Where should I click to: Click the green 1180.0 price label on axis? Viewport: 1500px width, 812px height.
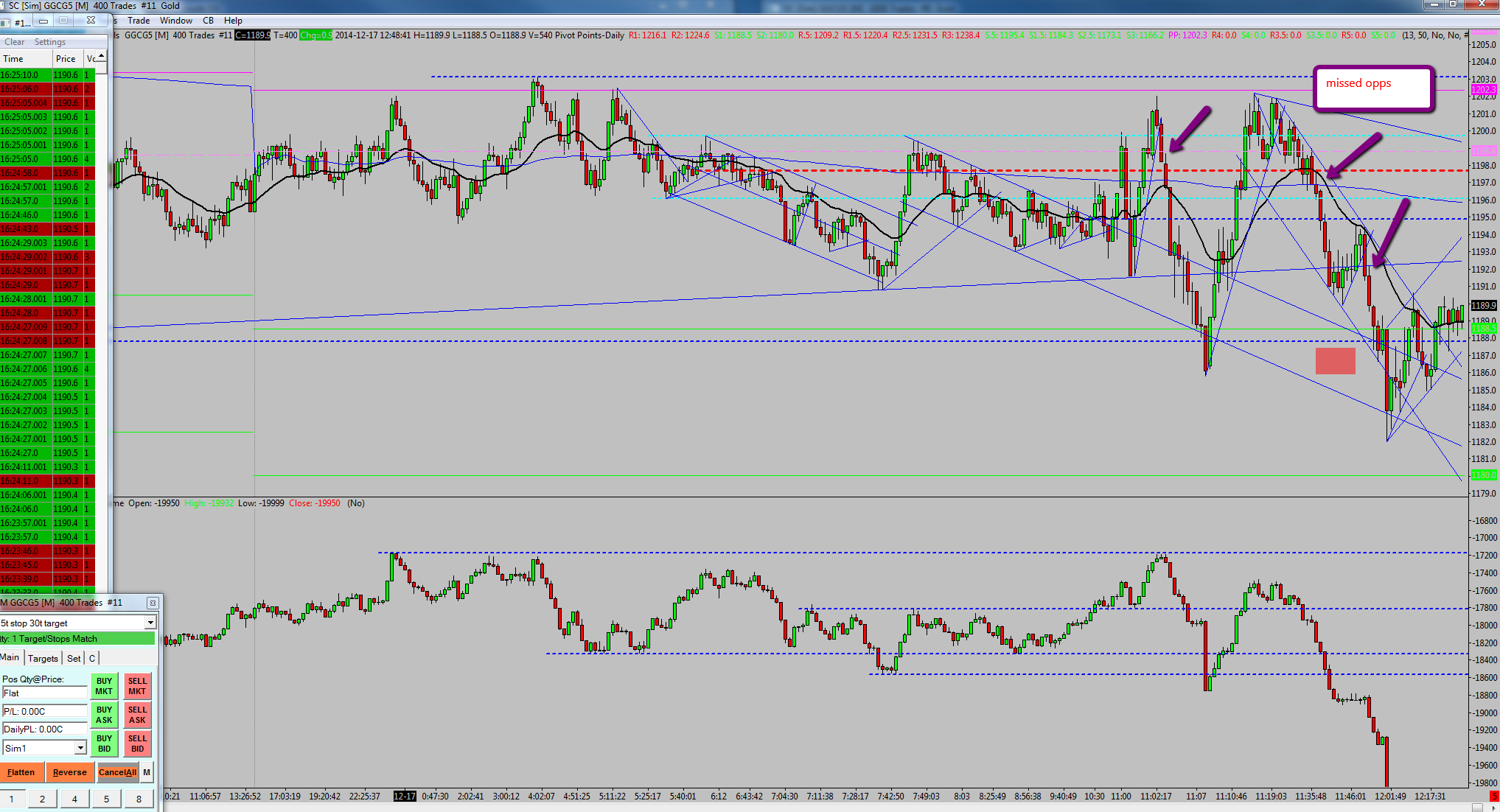[x=1484, y=475]
